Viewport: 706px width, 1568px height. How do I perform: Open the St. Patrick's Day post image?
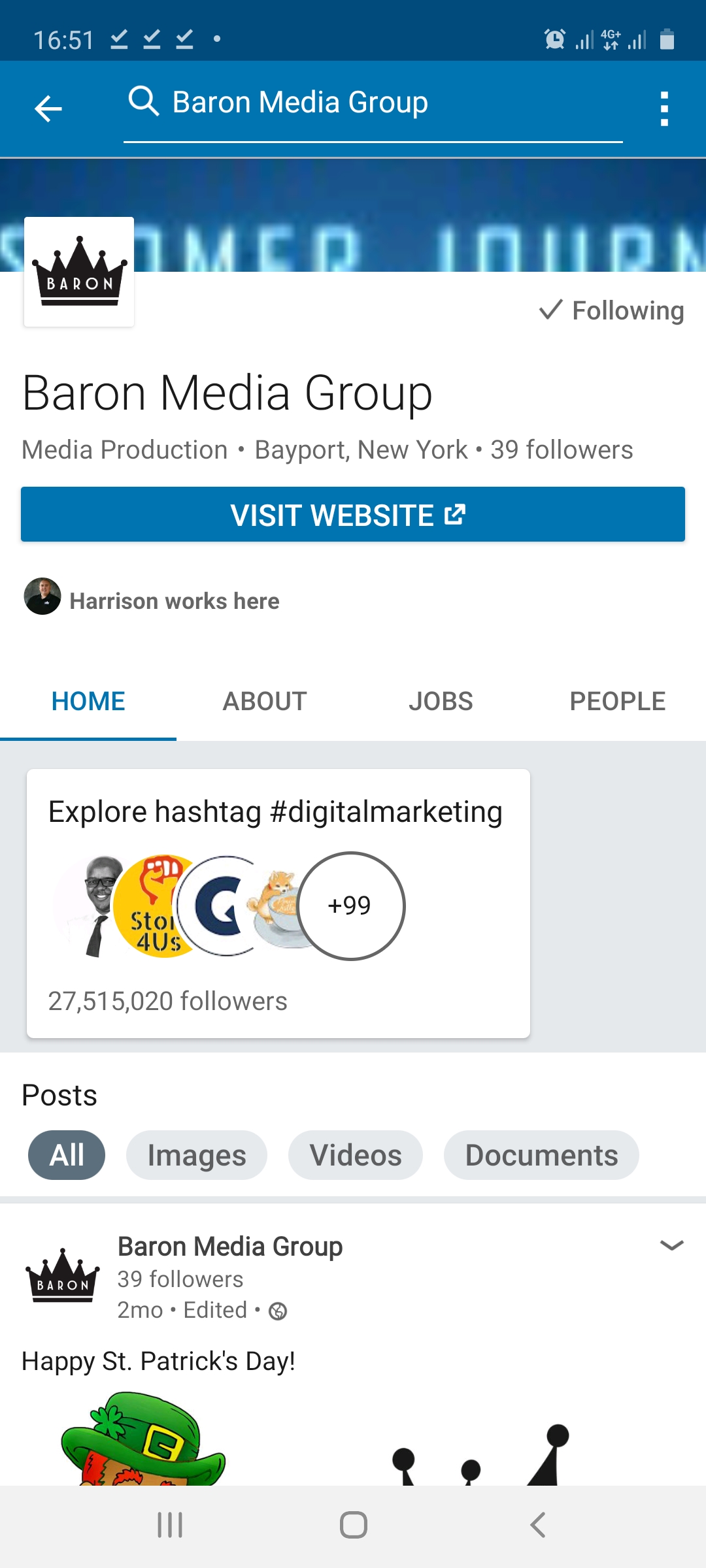coord(353,1437)
